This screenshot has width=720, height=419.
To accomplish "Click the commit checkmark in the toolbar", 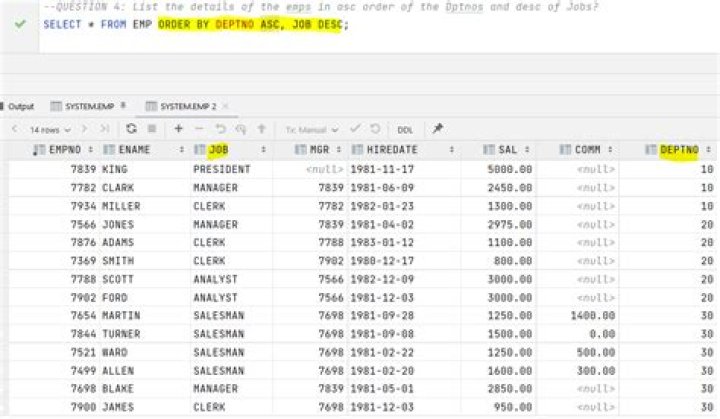I will click(x=354, y=129).
